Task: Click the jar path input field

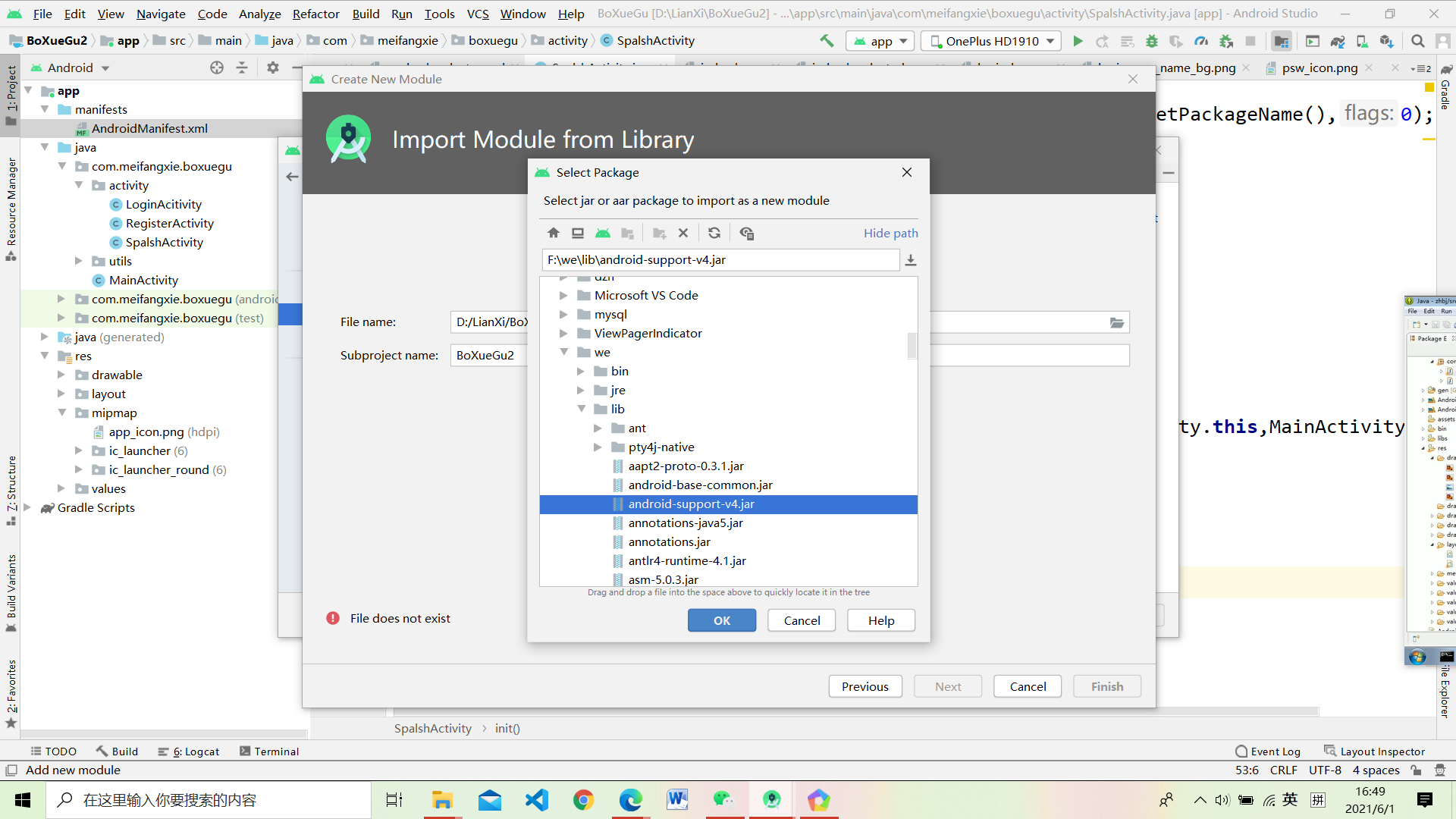Action: 720,259
